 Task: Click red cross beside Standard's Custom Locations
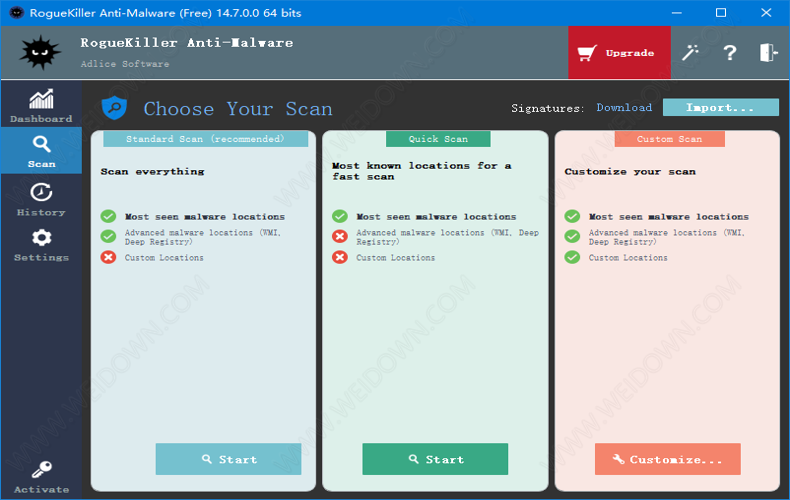(108, 258)
